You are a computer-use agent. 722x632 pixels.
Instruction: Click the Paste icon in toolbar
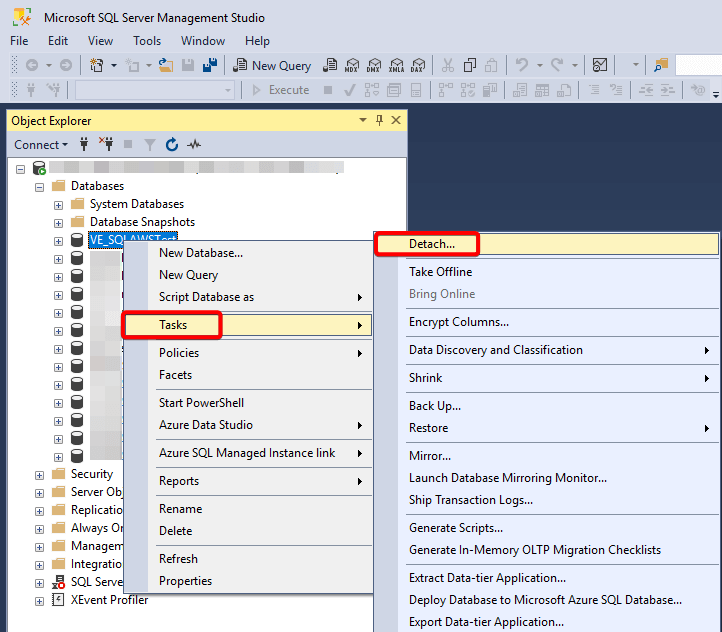point(491,65)
